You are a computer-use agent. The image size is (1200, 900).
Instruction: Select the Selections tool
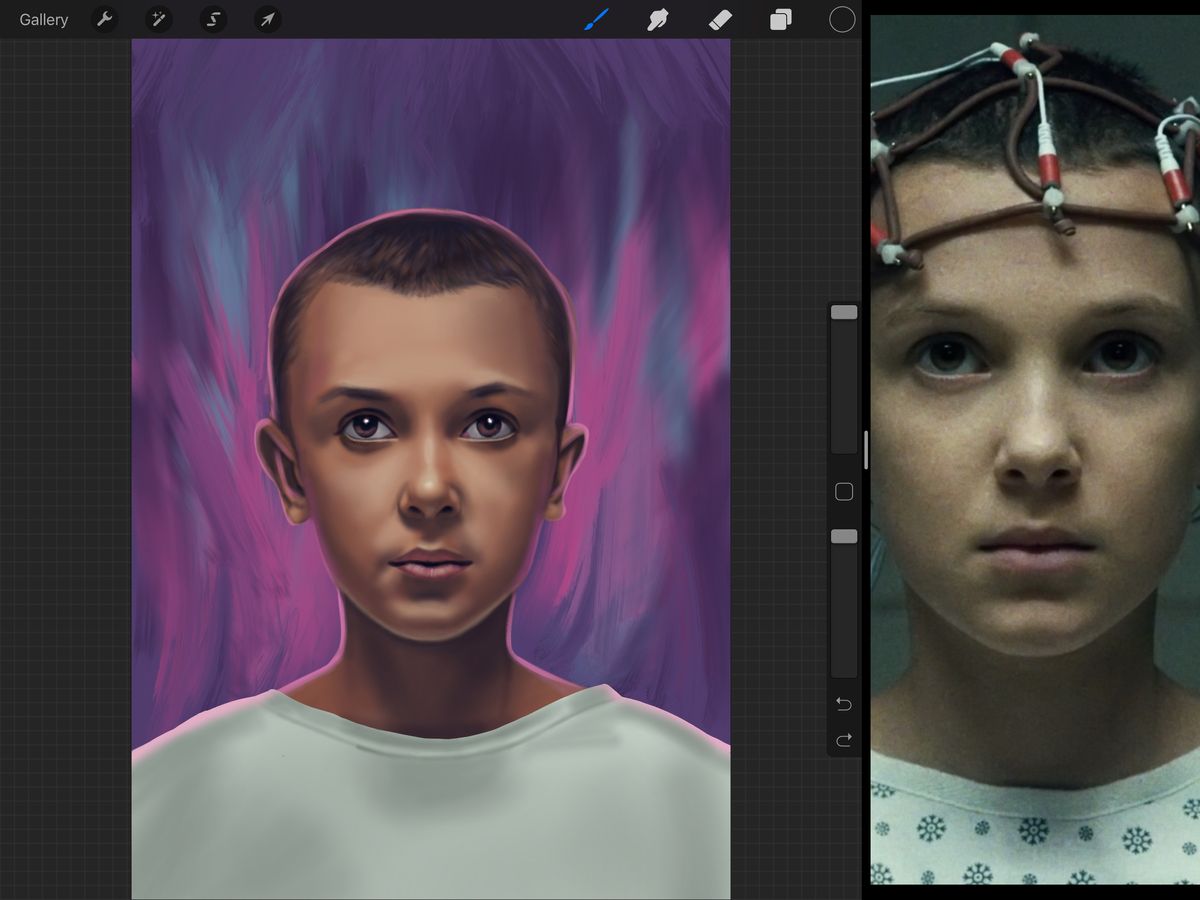212,19
